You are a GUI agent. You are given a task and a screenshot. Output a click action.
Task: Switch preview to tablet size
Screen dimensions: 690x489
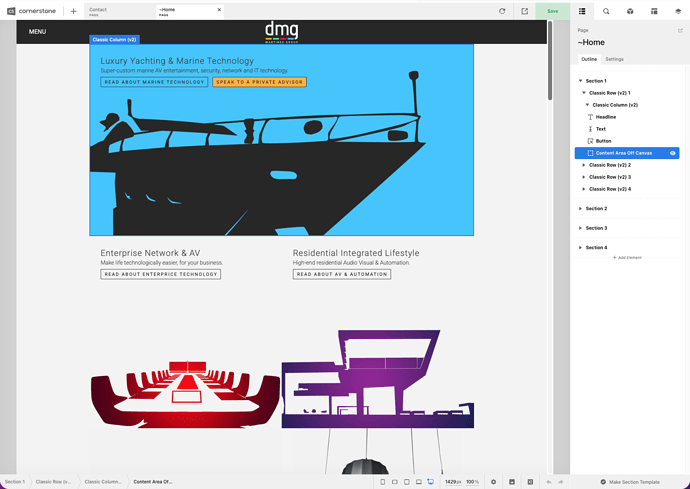[407, 482]
